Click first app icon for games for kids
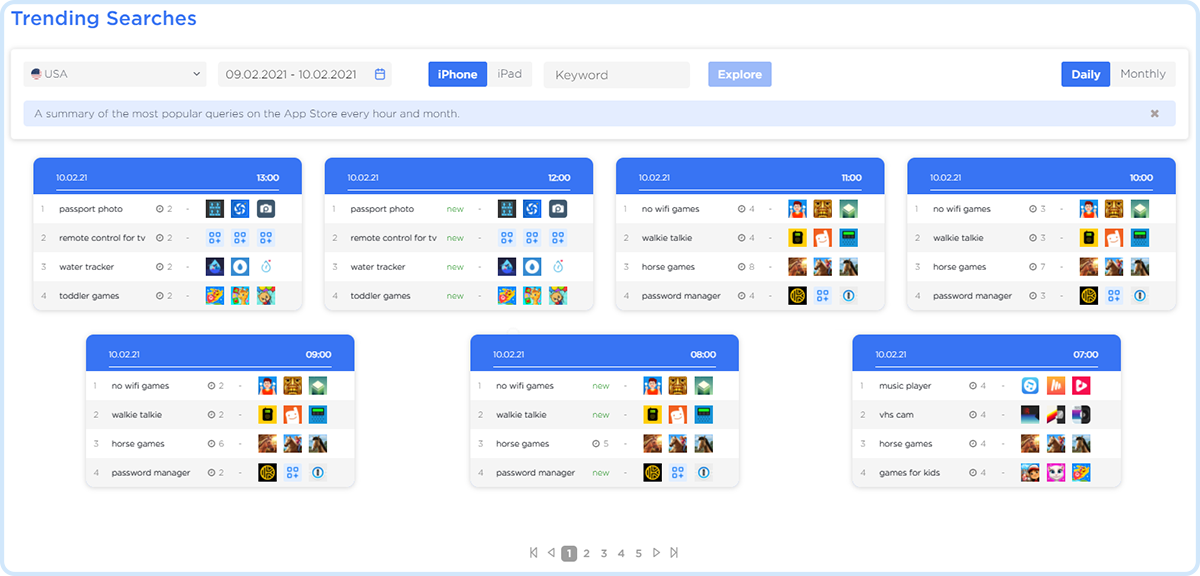This screenshot has height=576, width=1200. pos(1030,473)
